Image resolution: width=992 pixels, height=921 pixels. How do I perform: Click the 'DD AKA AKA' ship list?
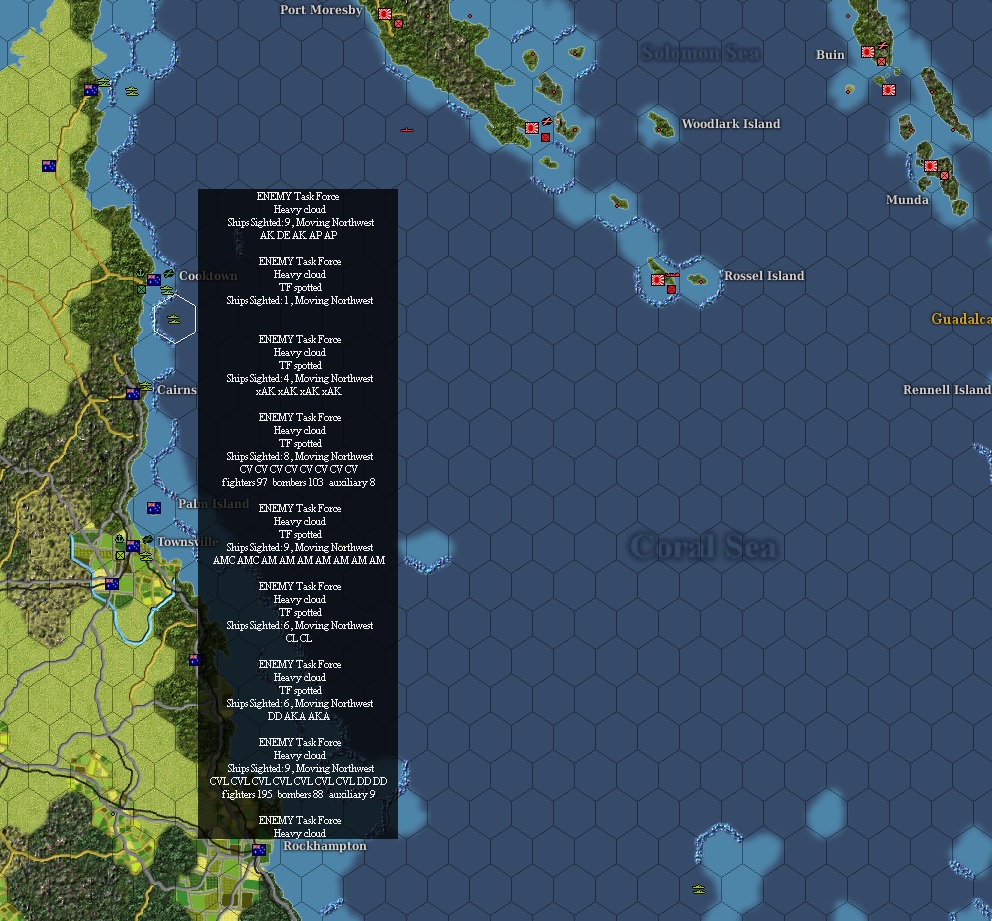[x=299, y=715]
